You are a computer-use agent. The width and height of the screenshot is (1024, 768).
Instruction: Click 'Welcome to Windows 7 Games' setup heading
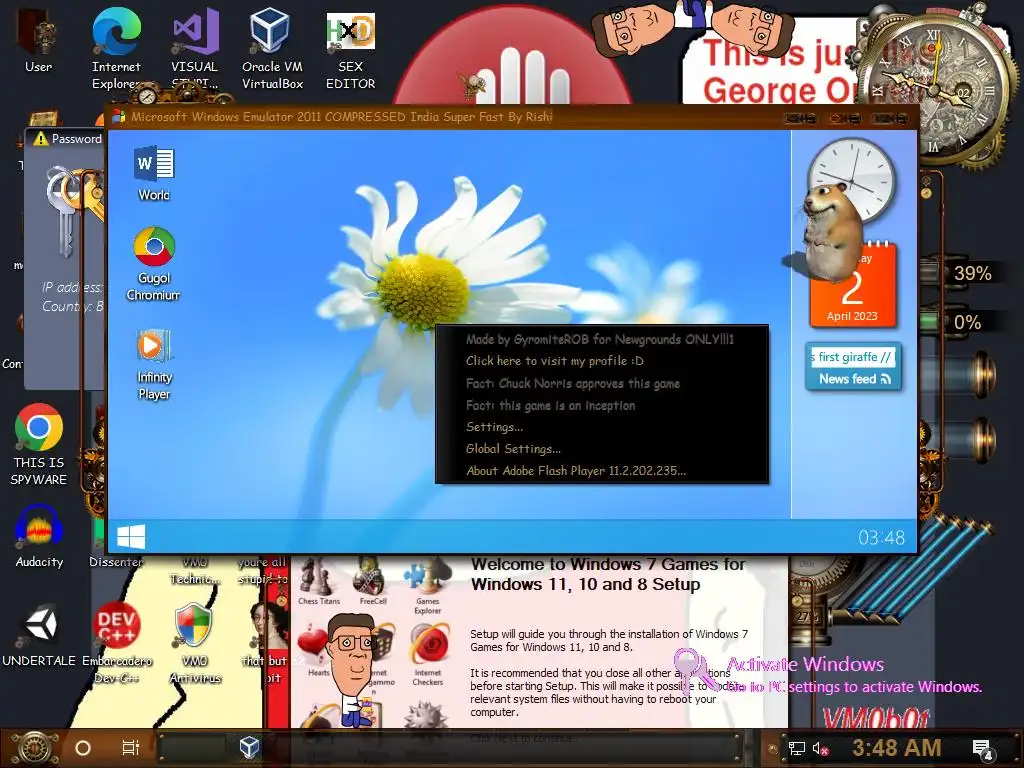607,574
